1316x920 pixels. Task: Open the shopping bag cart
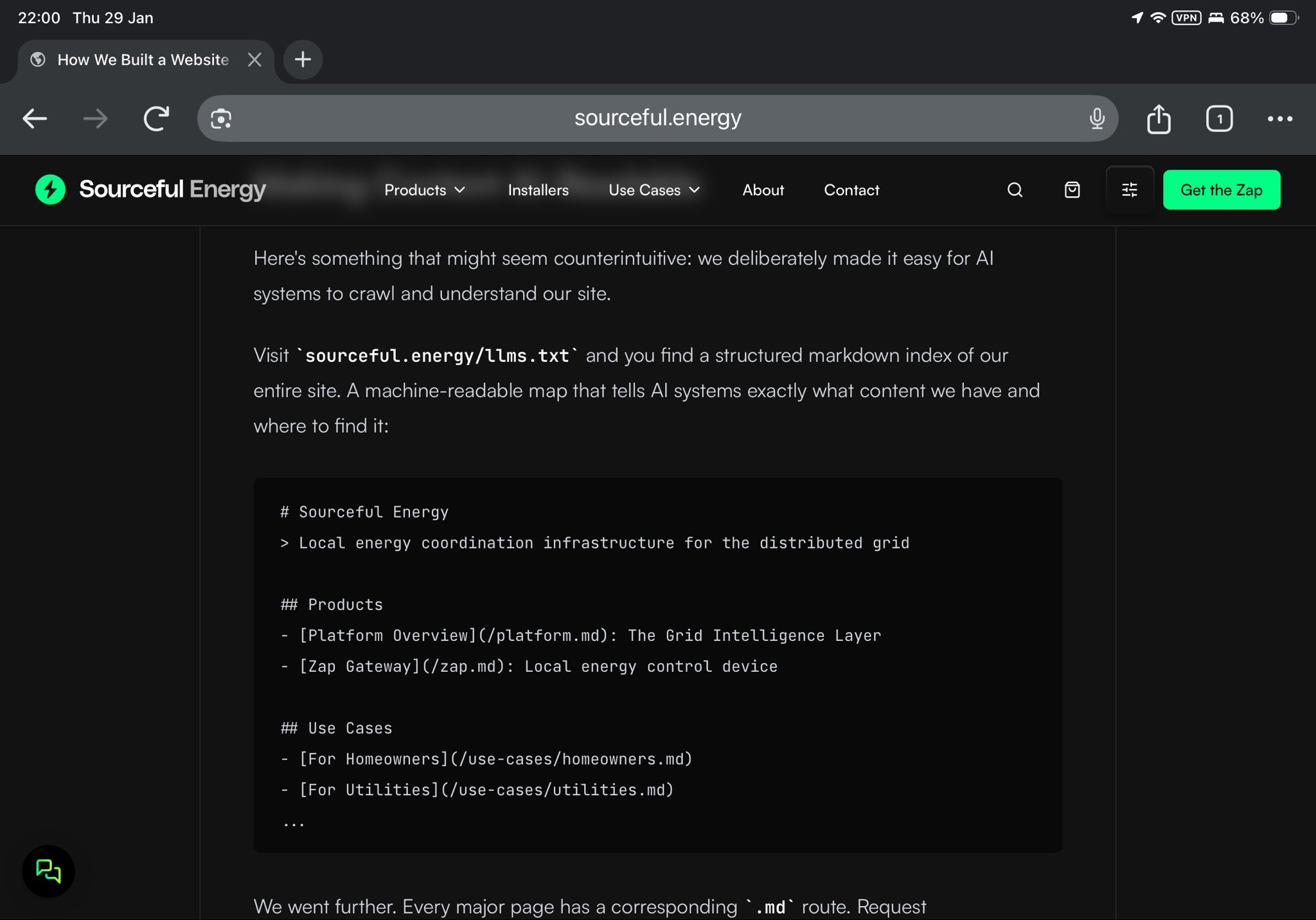pyautogui.click(x=1072, y=190)
